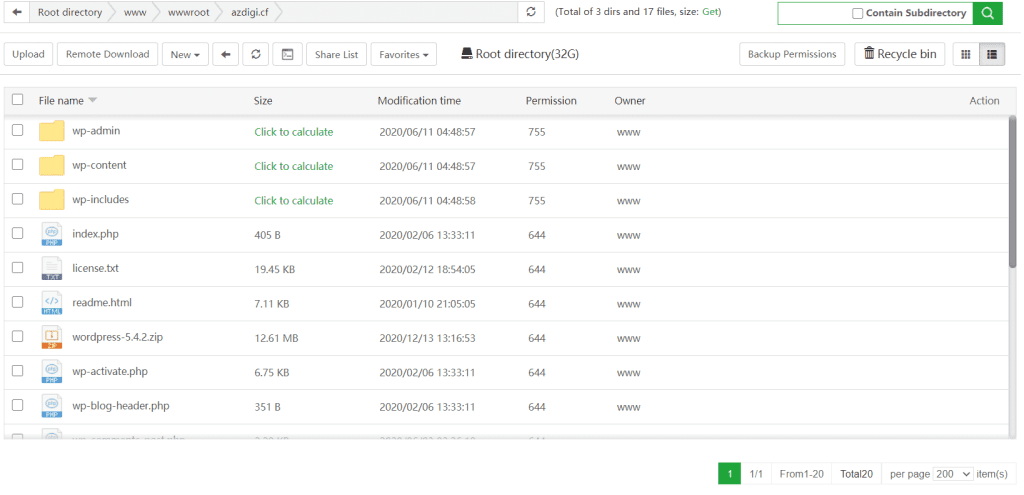The width and height of the screenshot is (1024, 495).
Task: Open the terminal icon in the toolbar
Action: pyautogui.click(x=287, y=54)
